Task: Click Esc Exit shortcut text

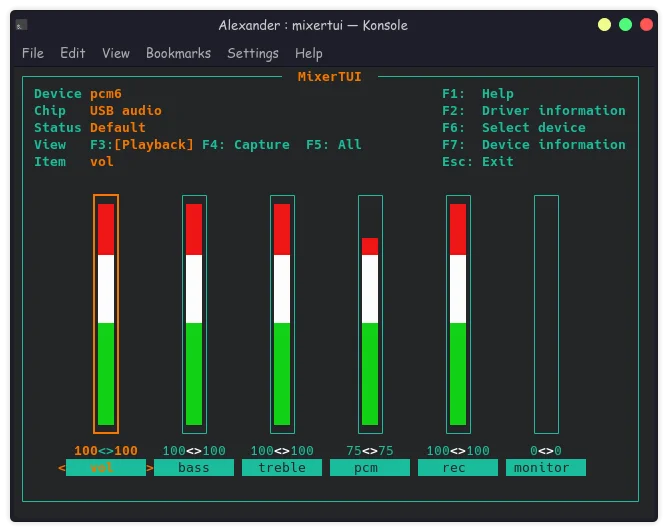Action: [478, 161]
